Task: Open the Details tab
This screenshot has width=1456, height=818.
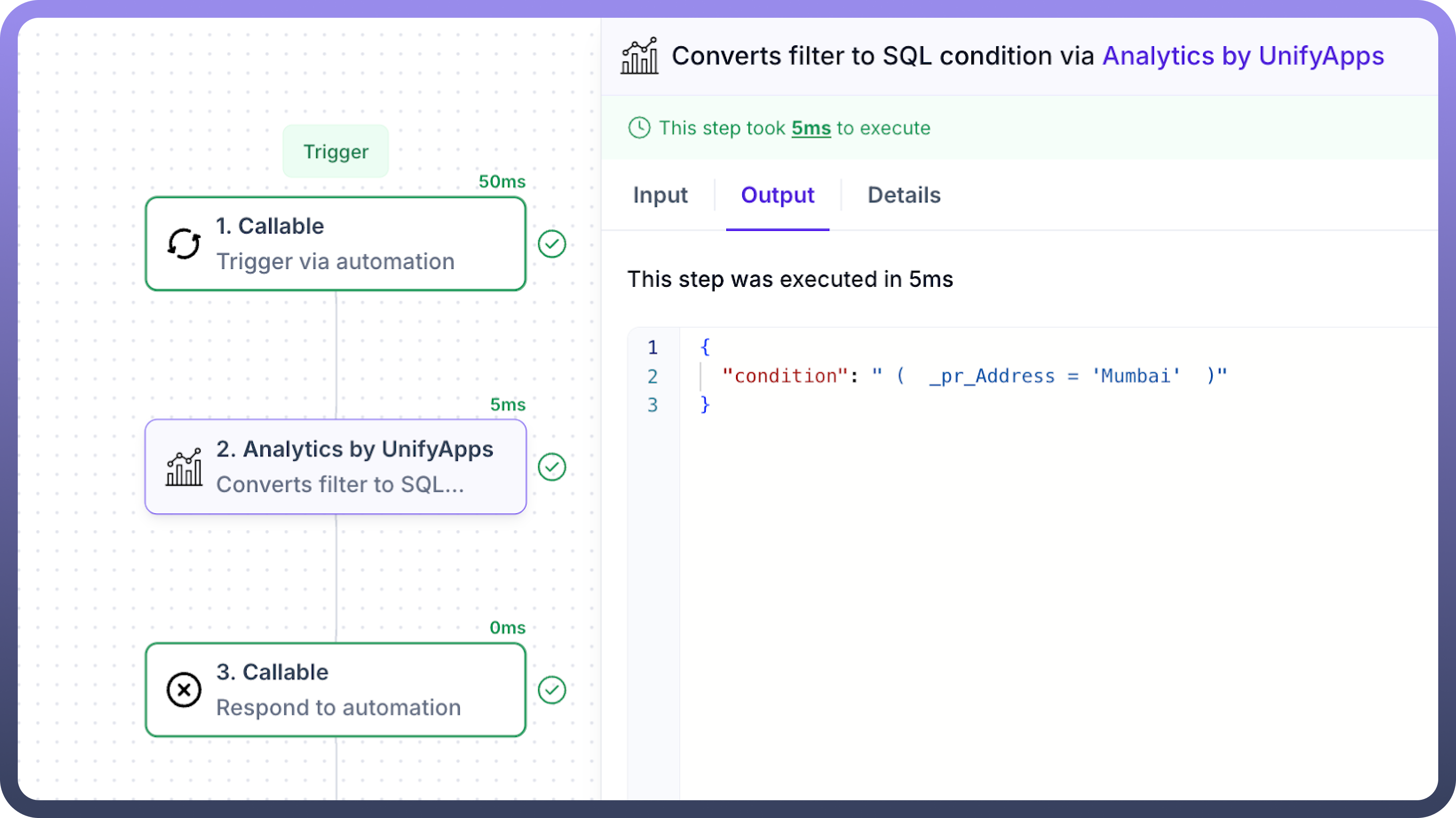Action: [x=904, y=195]
